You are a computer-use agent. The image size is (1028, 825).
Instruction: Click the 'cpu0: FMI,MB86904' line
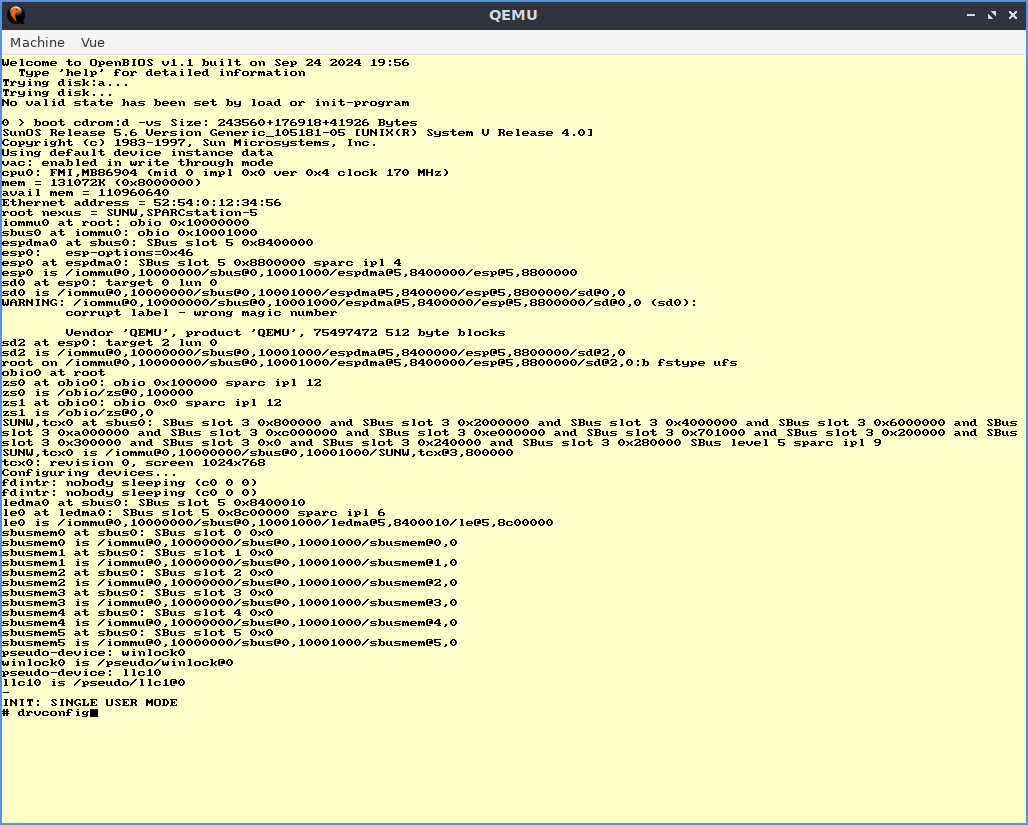tap(226, 172)
